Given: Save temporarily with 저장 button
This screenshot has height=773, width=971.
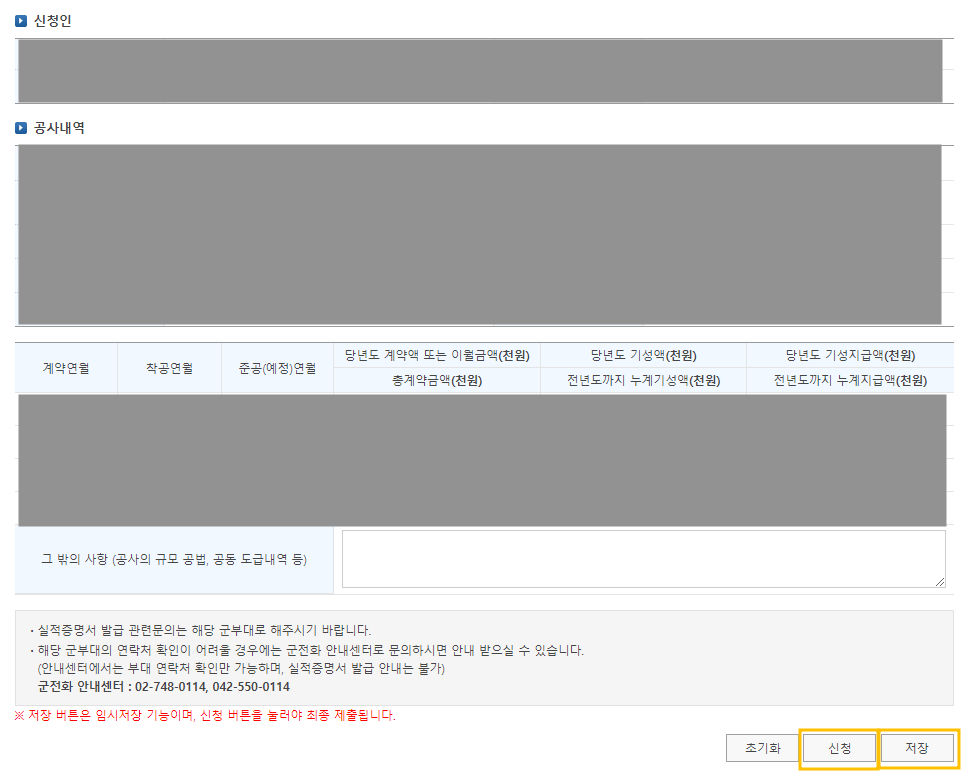Looking at the screenshot, I should [917, 748].
